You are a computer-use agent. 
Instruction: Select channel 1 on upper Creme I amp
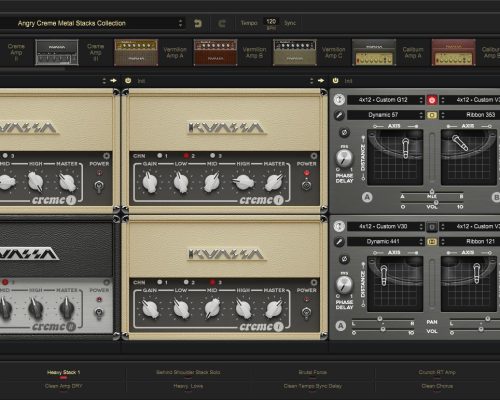[x=160, y=156]
